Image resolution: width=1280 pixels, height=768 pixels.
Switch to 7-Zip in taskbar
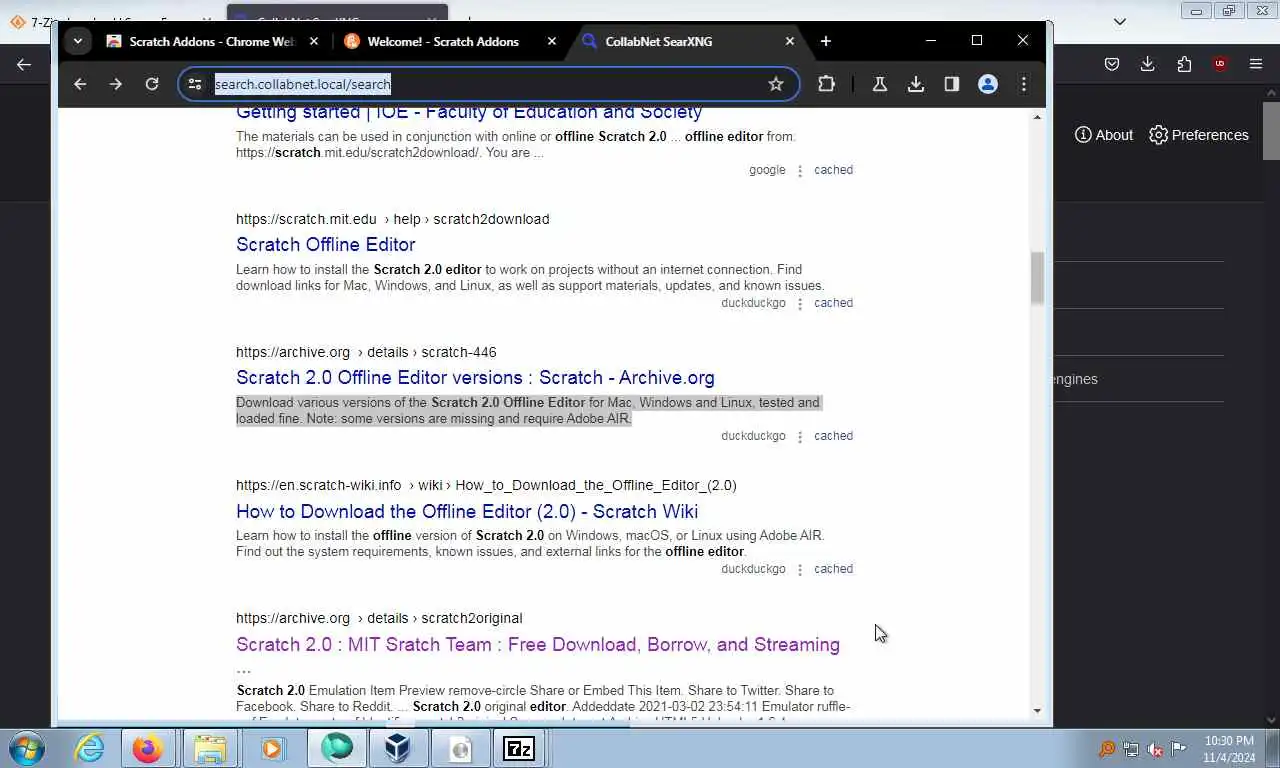click(519, 748)
